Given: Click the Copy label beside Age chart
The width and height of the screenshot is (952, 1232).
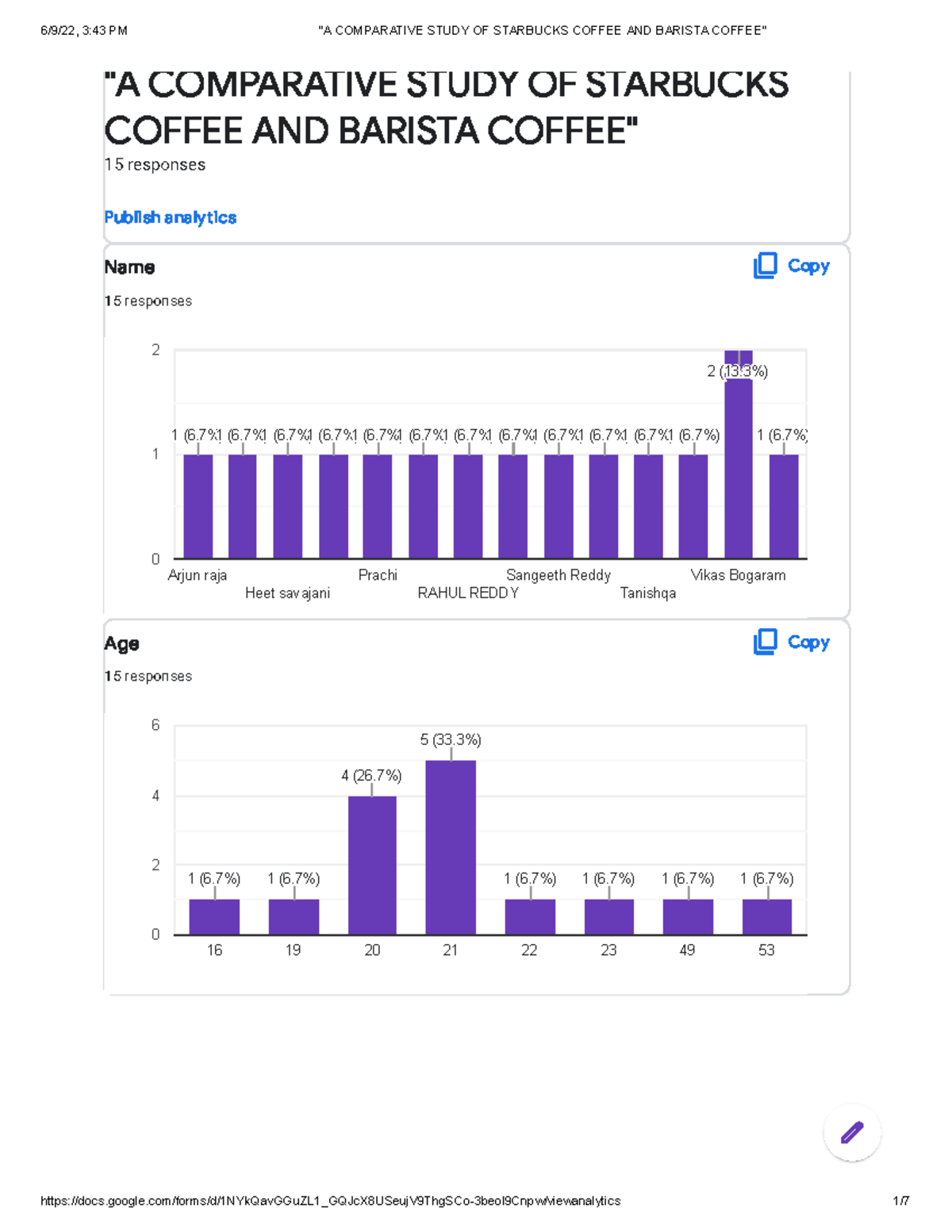Looking at the screenshot, I should click(808, 642).
